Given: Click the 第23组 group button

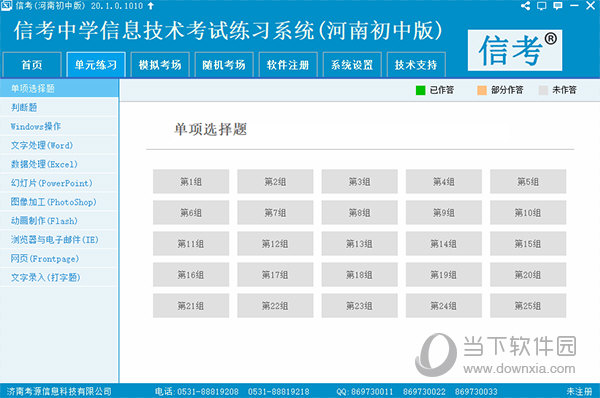Looking at the screenshot, I should point(359,305).
